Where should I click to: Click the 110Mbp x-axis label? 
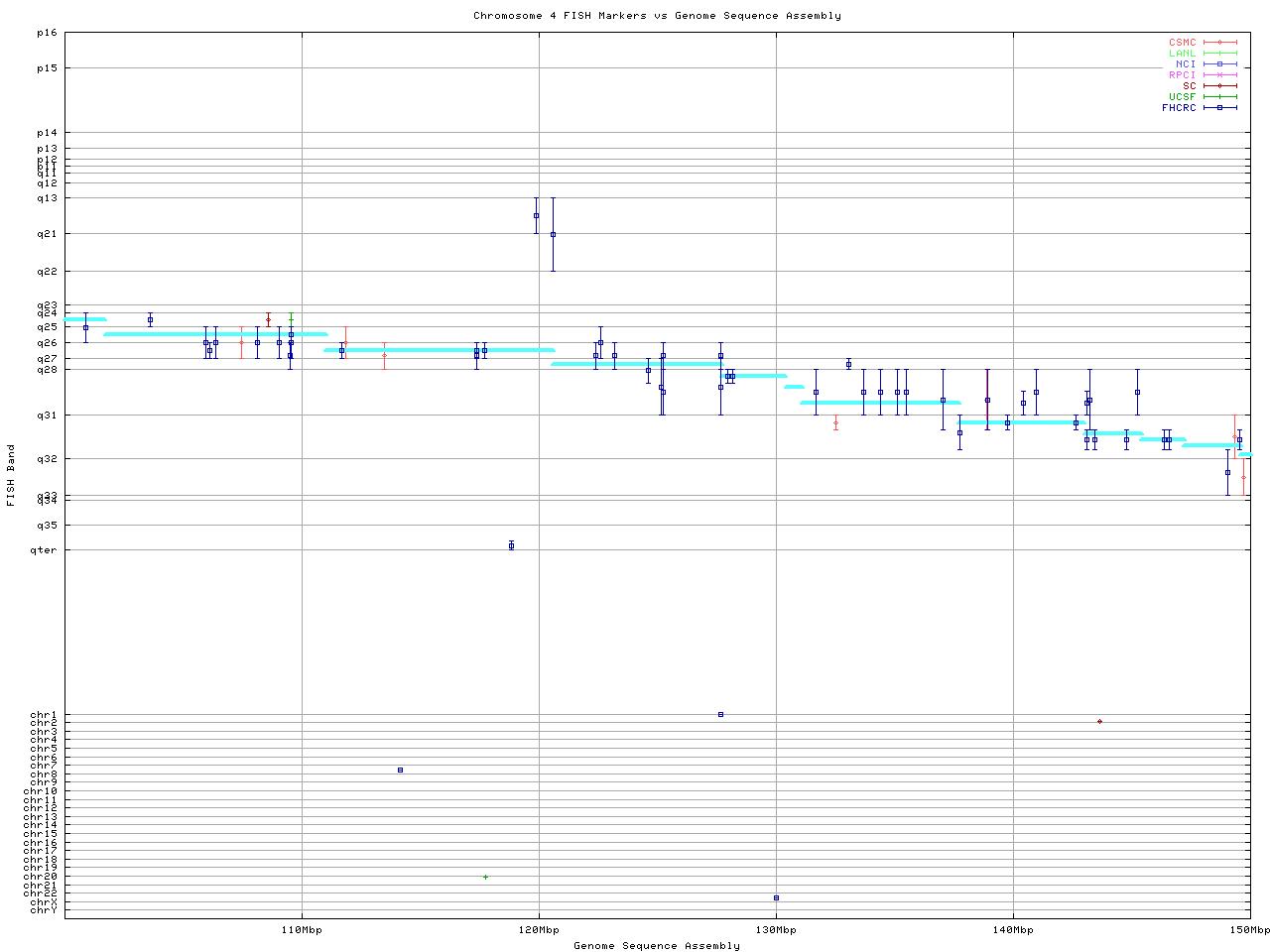(x=302, y=930)
